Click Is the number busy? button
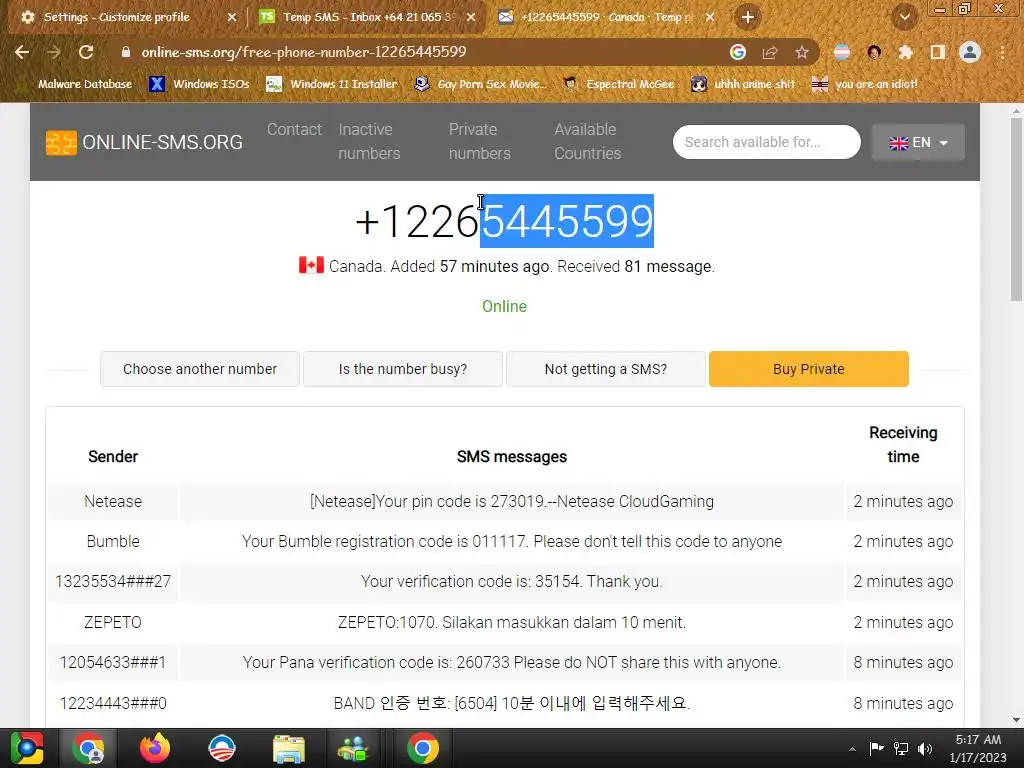1024x768 pixels. click(x=403, y=369)
